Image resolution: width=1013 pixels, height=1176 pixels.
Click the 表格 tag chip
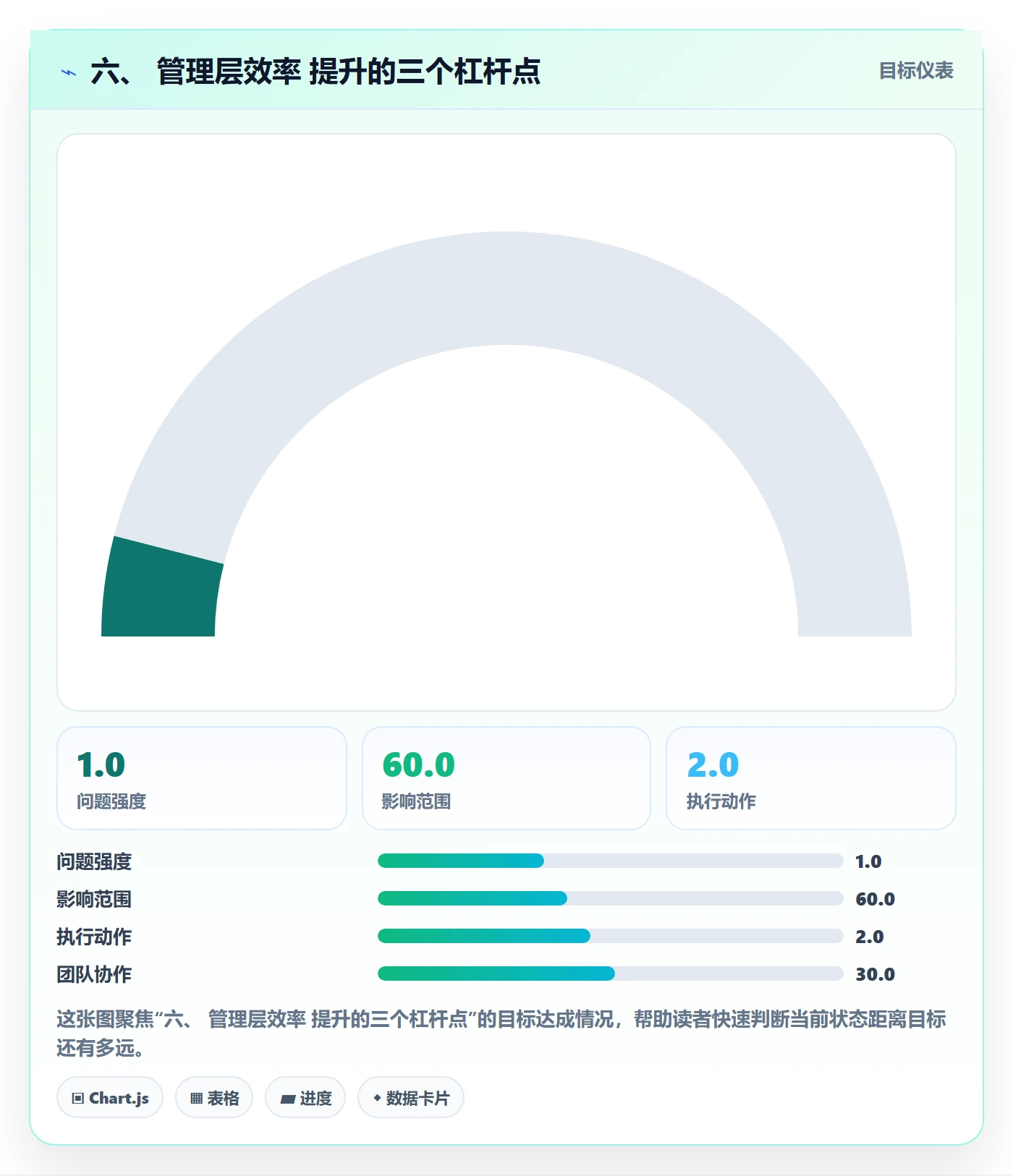tap(214, 1098)
